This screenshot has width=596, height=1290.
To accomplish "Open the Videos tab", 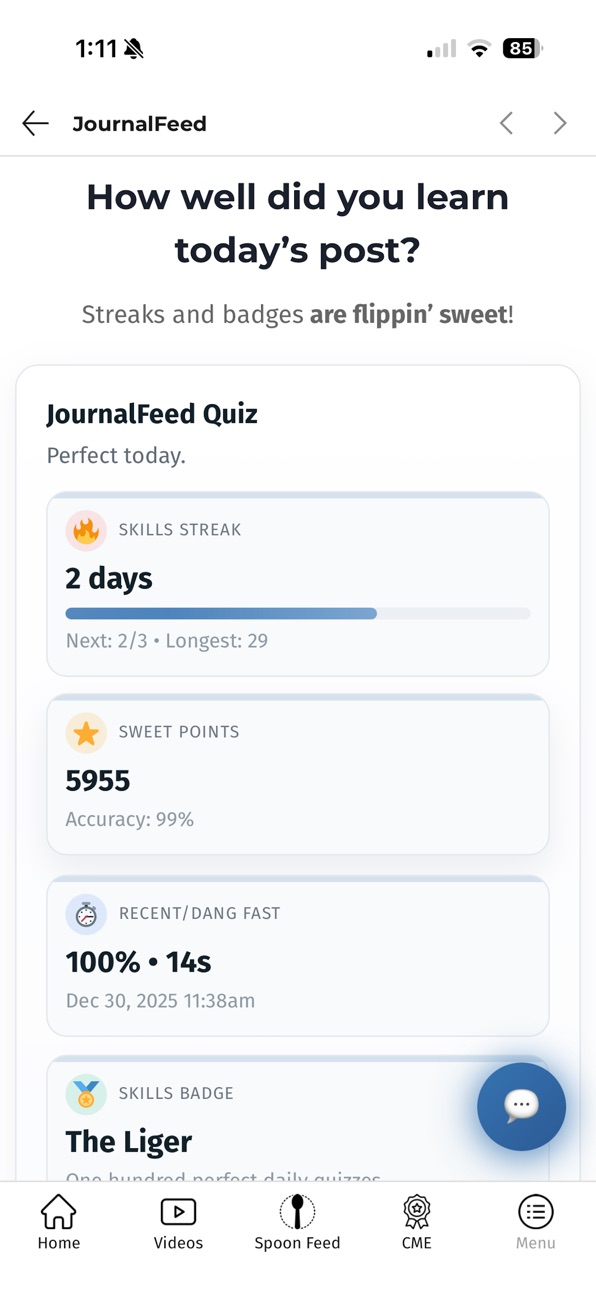I will [x=178, y=1223].
